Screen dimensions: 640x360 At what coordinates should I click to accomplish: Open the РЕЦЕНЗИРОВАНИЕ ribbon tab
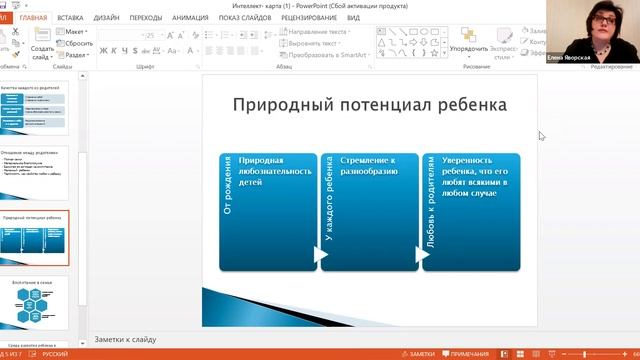click(x=309, y=18)
